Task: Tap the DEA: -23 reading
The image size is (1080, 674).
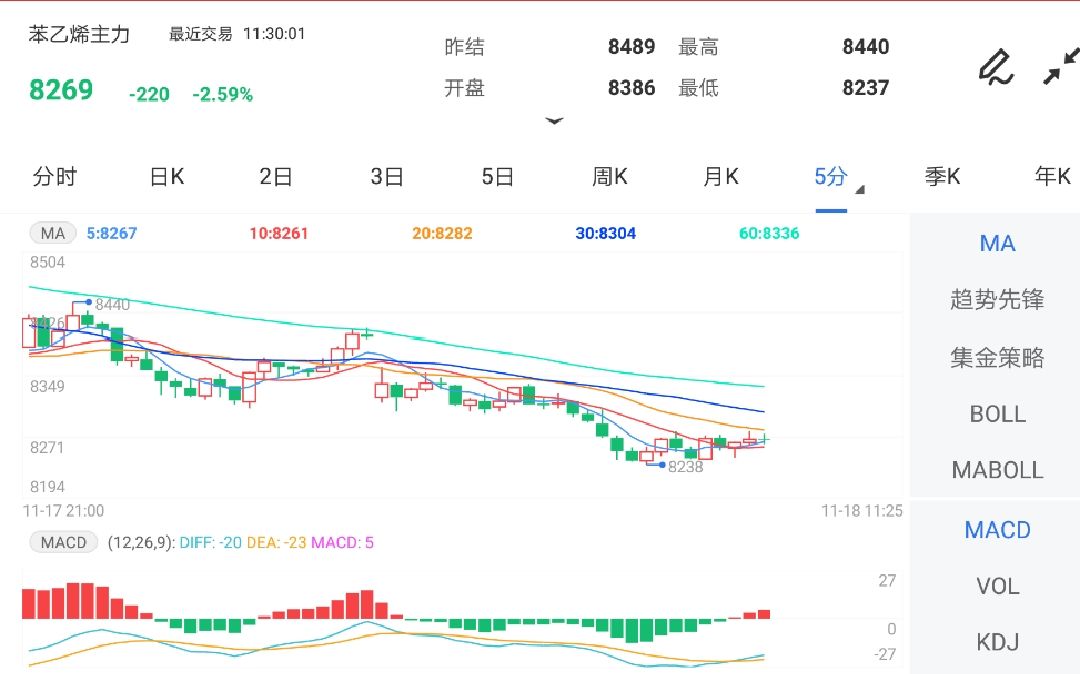Action: point(276,543)
